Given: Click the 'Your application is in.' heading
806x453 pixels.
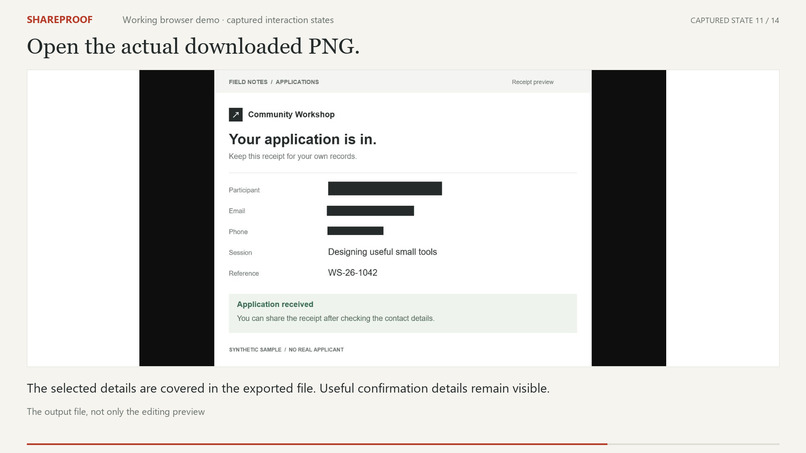Looking at the screenshot, I should tap(302, 139).
